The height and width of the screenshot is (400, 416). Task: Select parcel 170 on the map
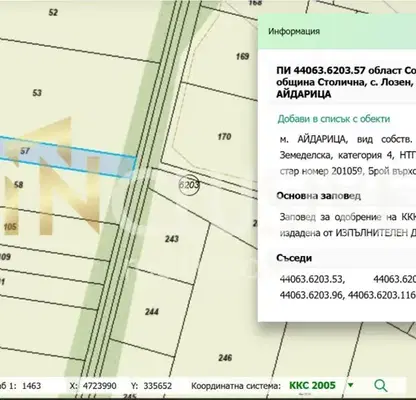click(x=224, y=137)
